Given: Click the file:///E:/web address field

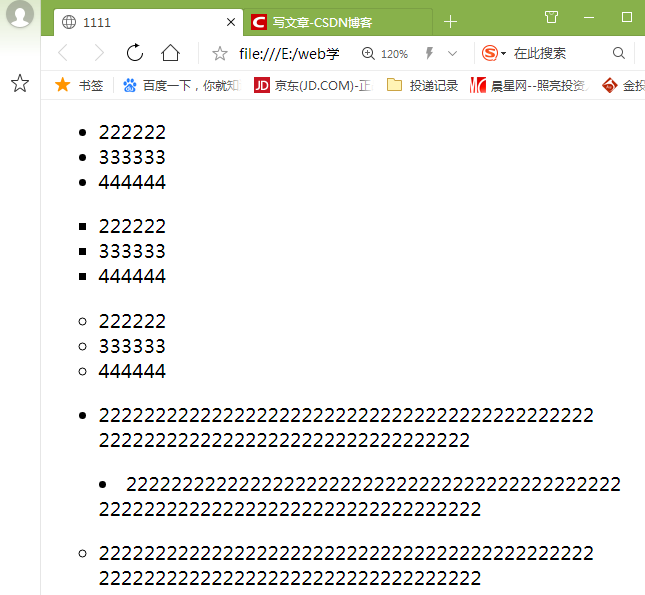Looking at the screenshot, I should click(290, 54).
